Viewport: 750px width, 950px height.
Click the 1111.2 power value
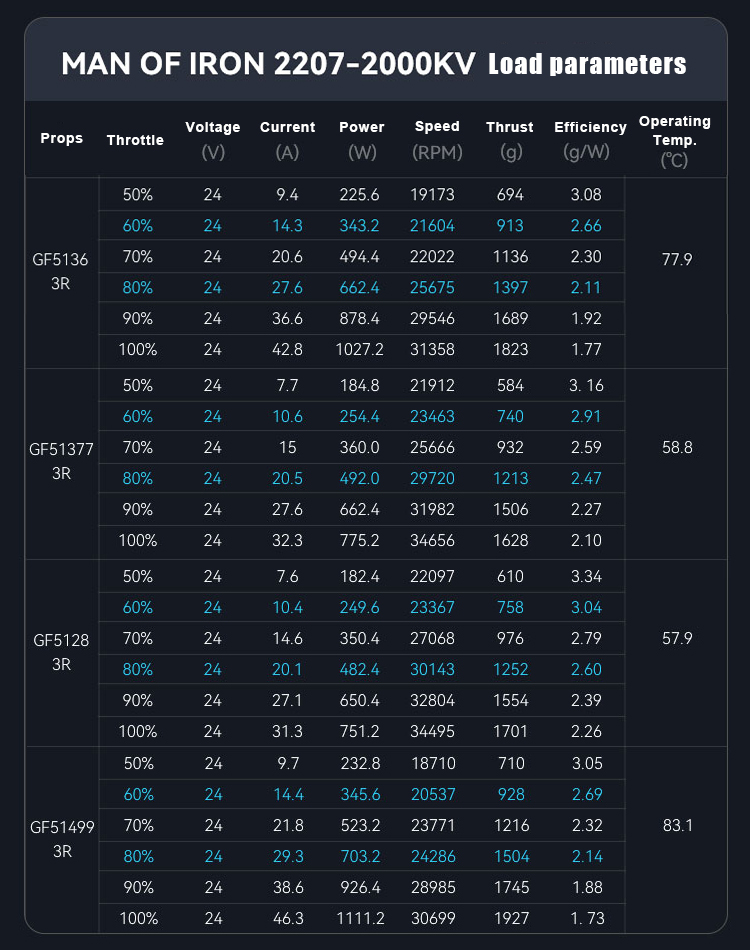(361, 919)
